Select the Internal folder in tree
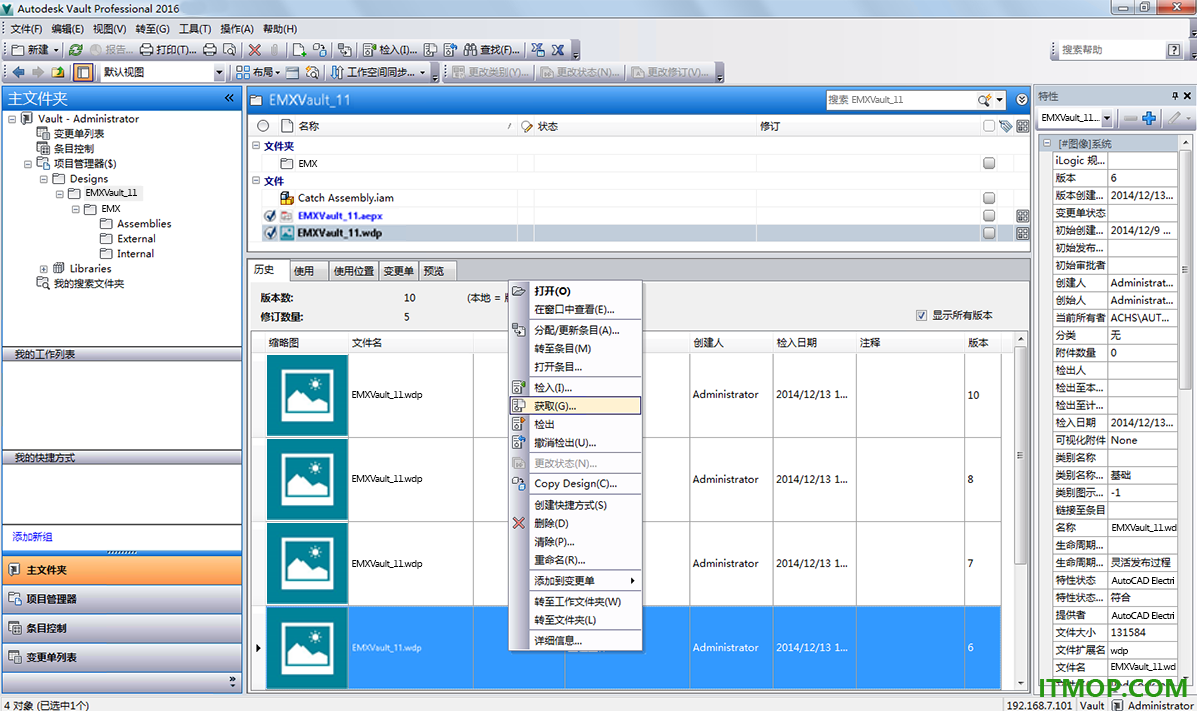This screenshot has width=1197, height=711. tap(135, 254)
